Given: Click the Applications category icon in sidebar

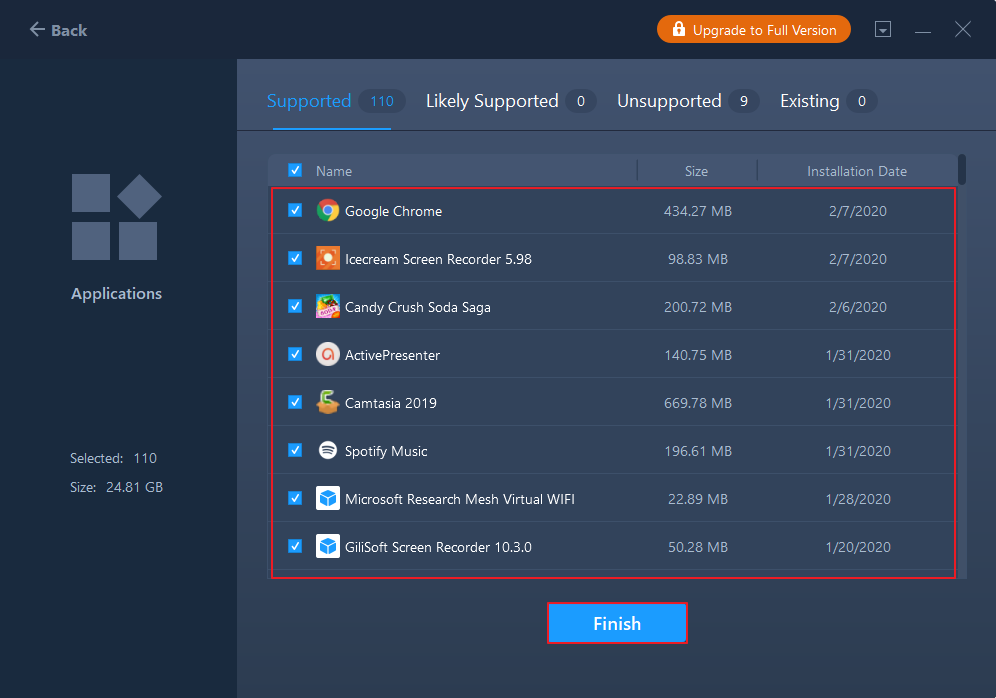Looking at the screenshot, I should pyautogui.click(x=116, y=217).
